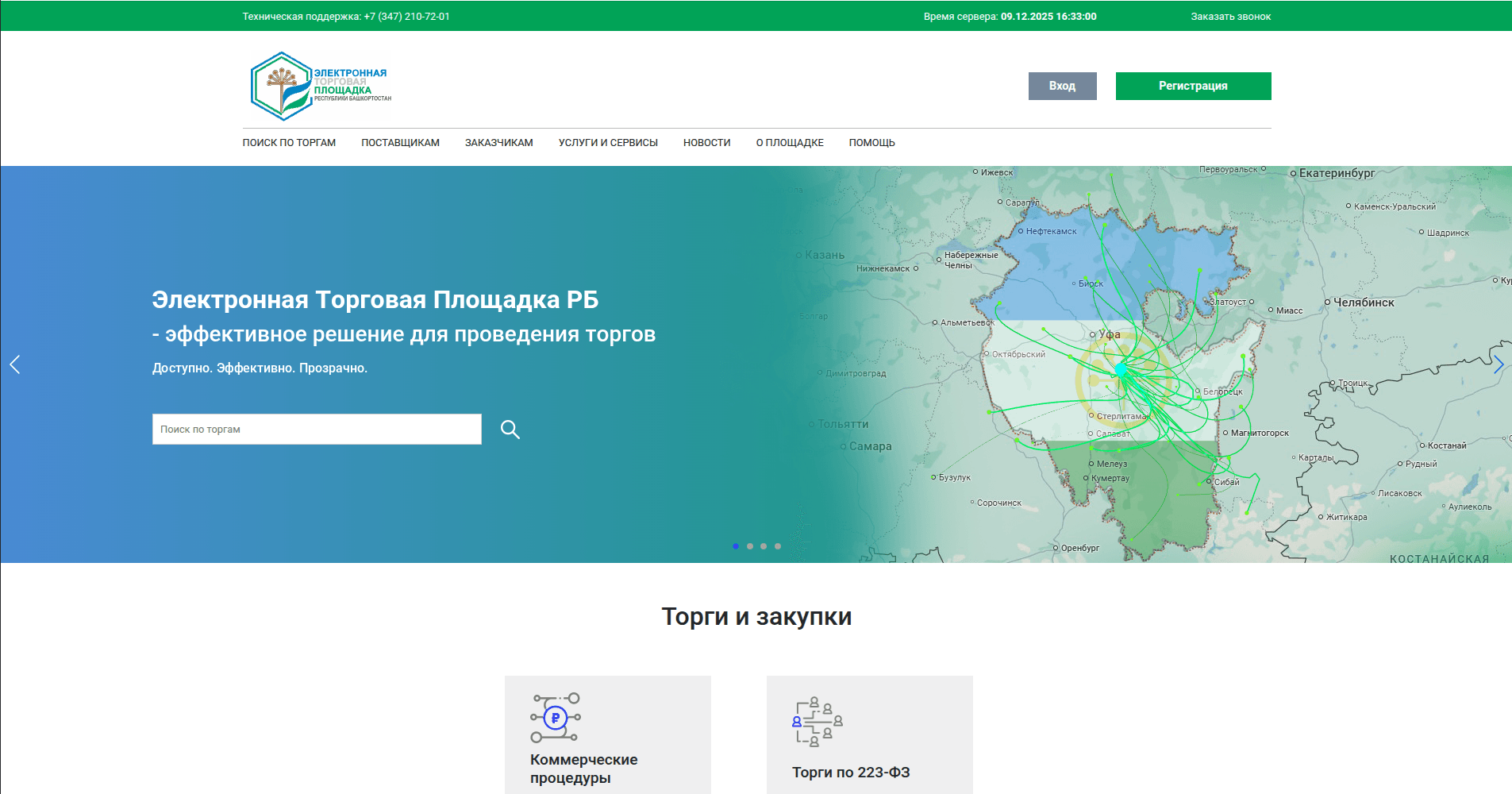Open О ПЛОЩАДКЕ menu item
Image resolution: width=1512 pixels, height=794 pixels.
pos(790,143)
